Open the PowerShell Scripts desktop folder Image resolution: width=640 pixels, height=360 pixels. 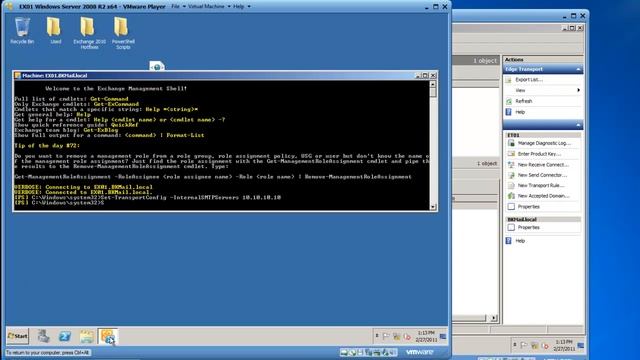[x=123, y=33]
